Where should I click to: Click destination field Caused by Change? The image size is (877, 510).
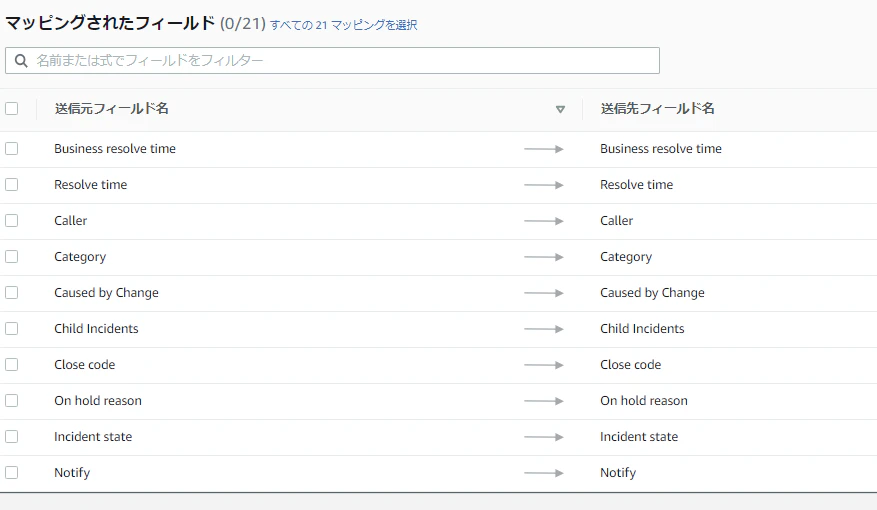652,292
